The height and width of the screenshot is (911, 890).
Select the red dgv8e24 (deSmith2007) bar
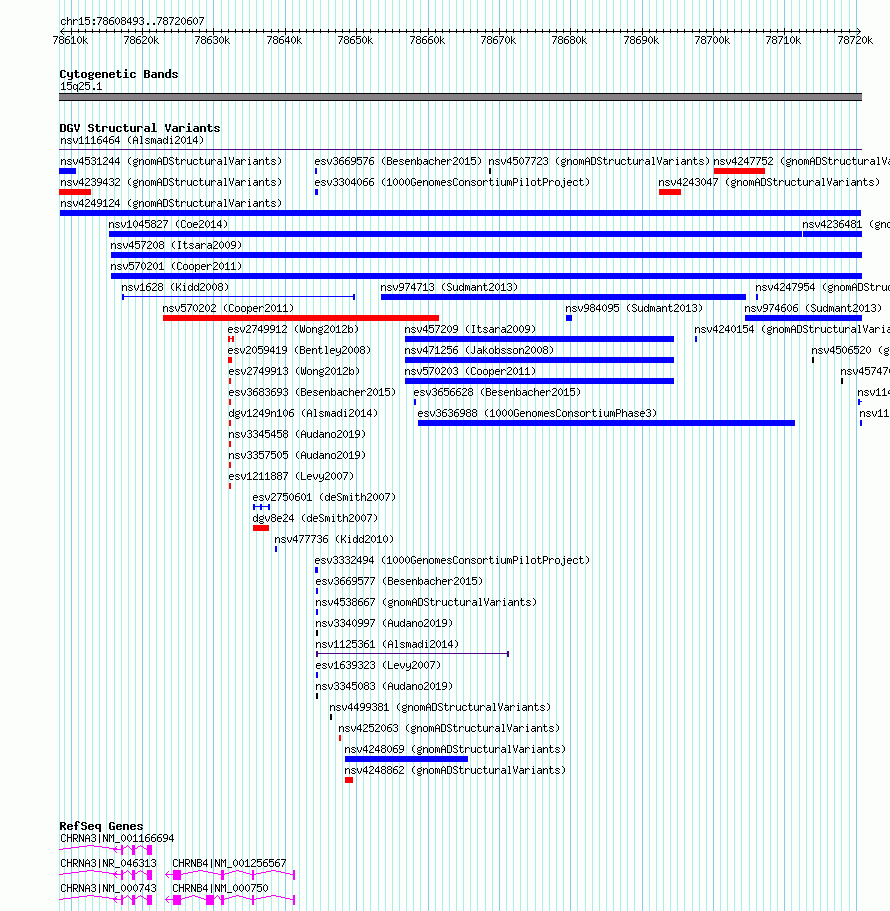(261, 528)
